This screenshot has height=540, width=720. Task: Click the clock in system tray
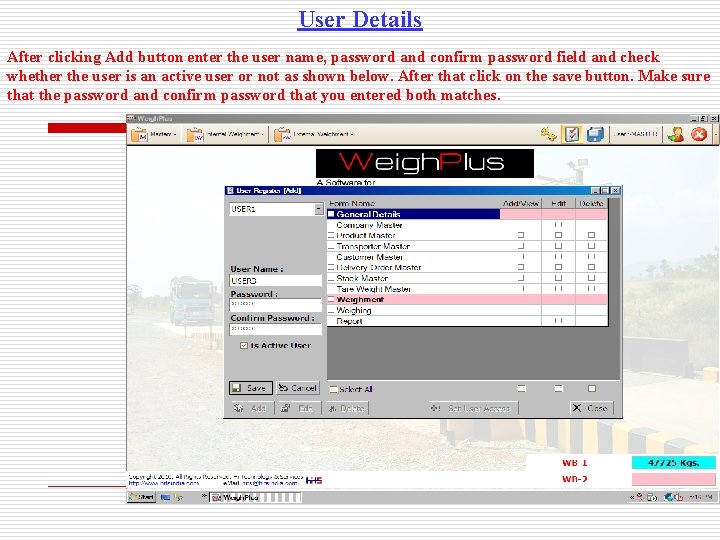[x=701, y=497]
